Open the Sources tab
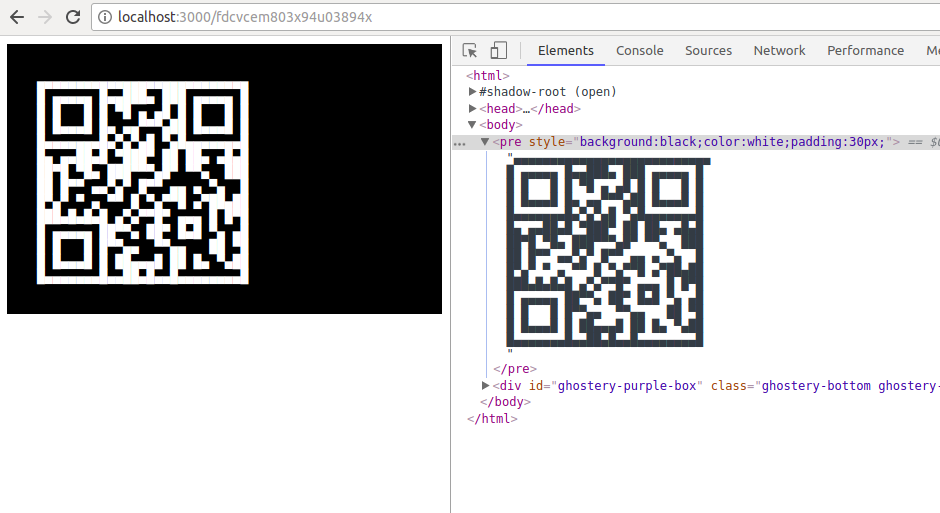 (708, 51)
